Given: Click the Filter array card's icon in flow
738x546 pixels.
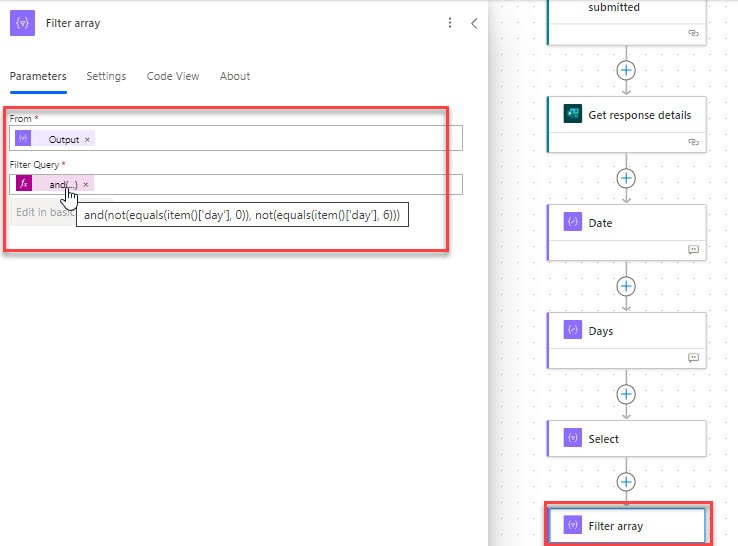Looking at the screenshot, I should [x=572, y=525].
